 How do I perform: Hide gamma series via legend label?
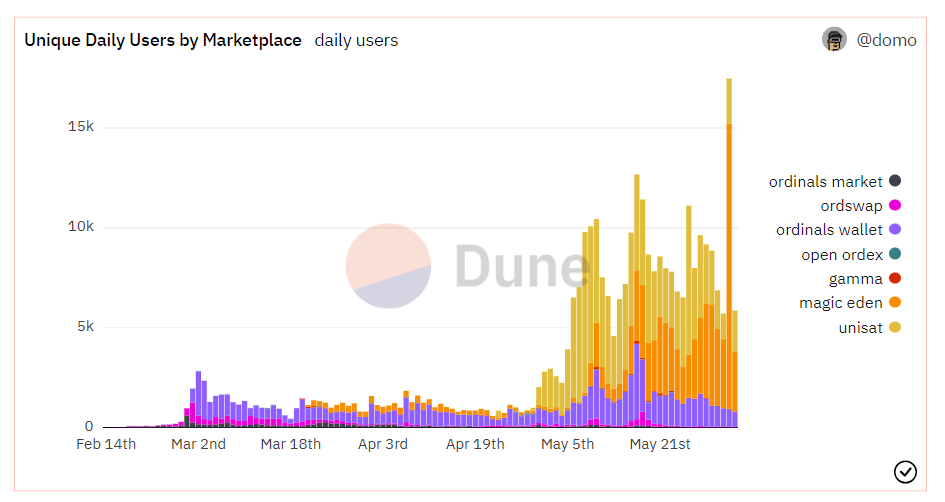pyautogui.click(x=855, y=278)
